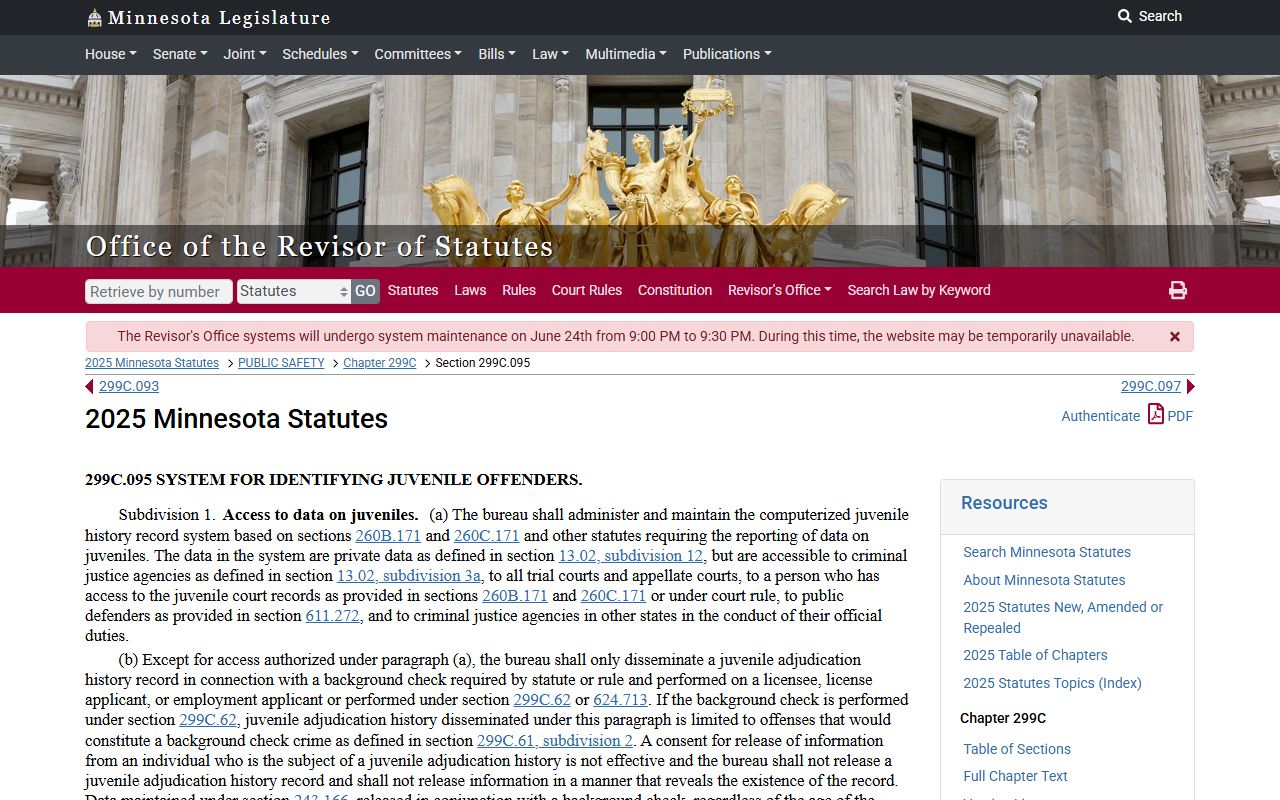This screenshot has height=800, width=1280.
Task: Click the Office of the Revisor of Statutes title
Action: (x=319, y=246)
